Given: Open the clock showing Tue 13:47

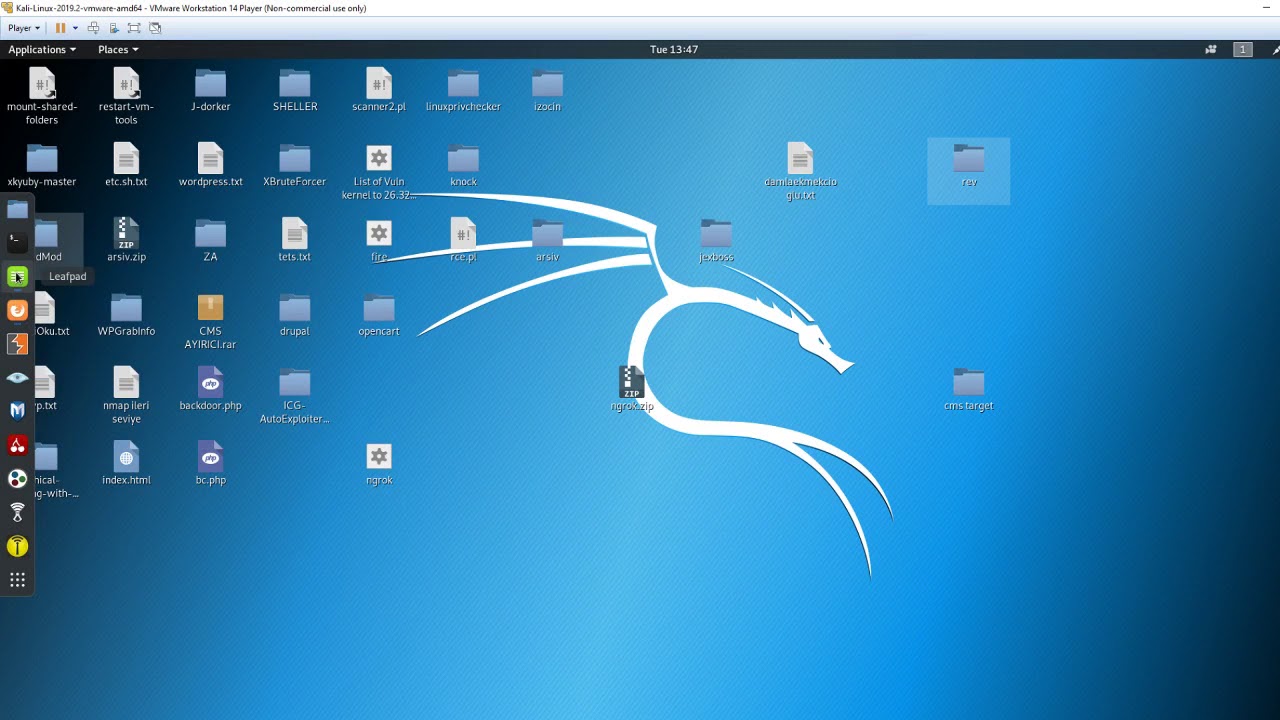Looking at the screenshot, I should [674, 49].
